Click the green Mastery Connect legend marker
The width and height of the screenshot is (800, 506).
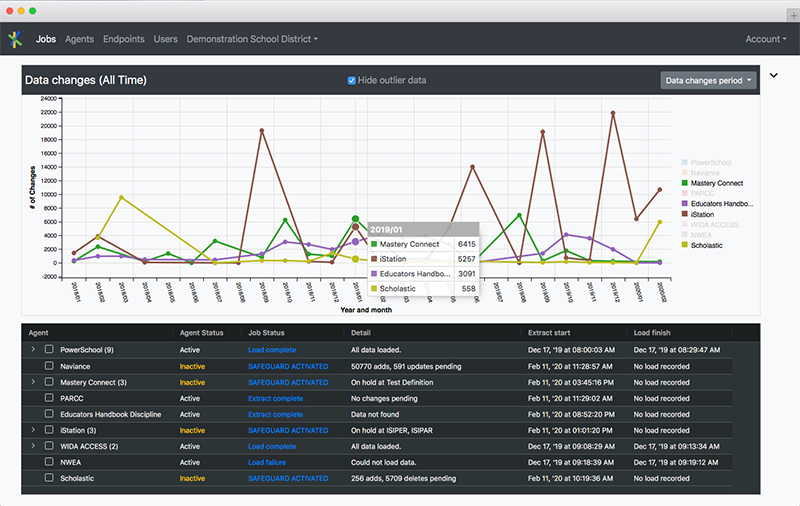pyautogui.click(x=683, y=183)
